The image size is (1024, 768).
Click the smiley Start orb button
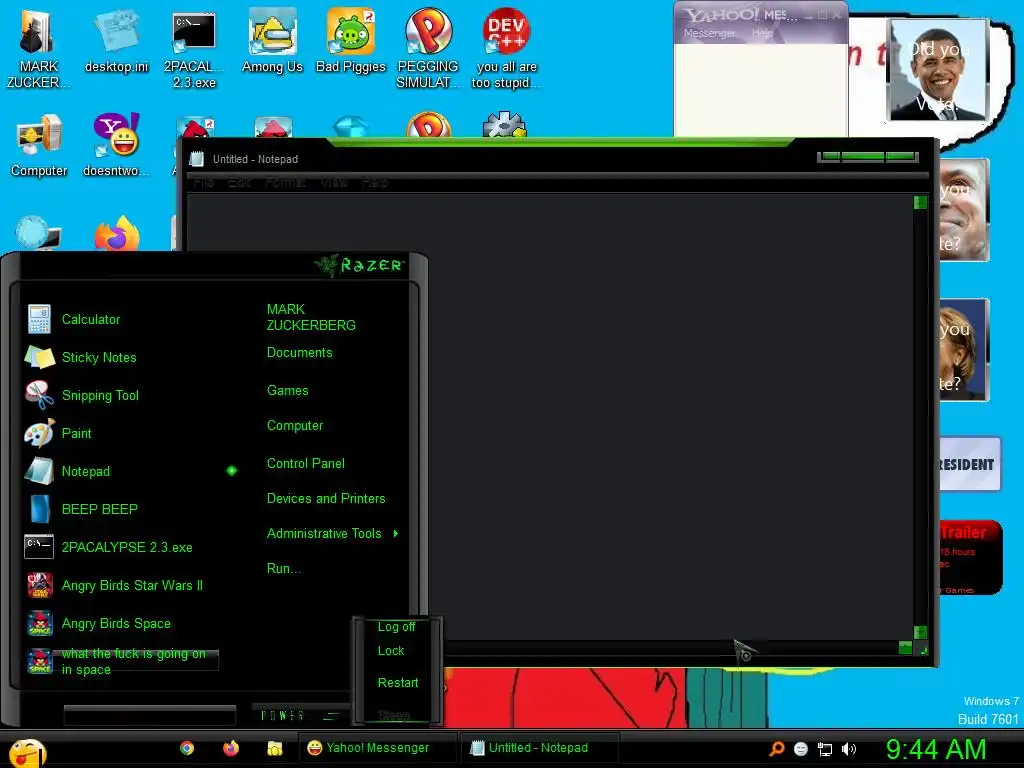pos(27,752)
